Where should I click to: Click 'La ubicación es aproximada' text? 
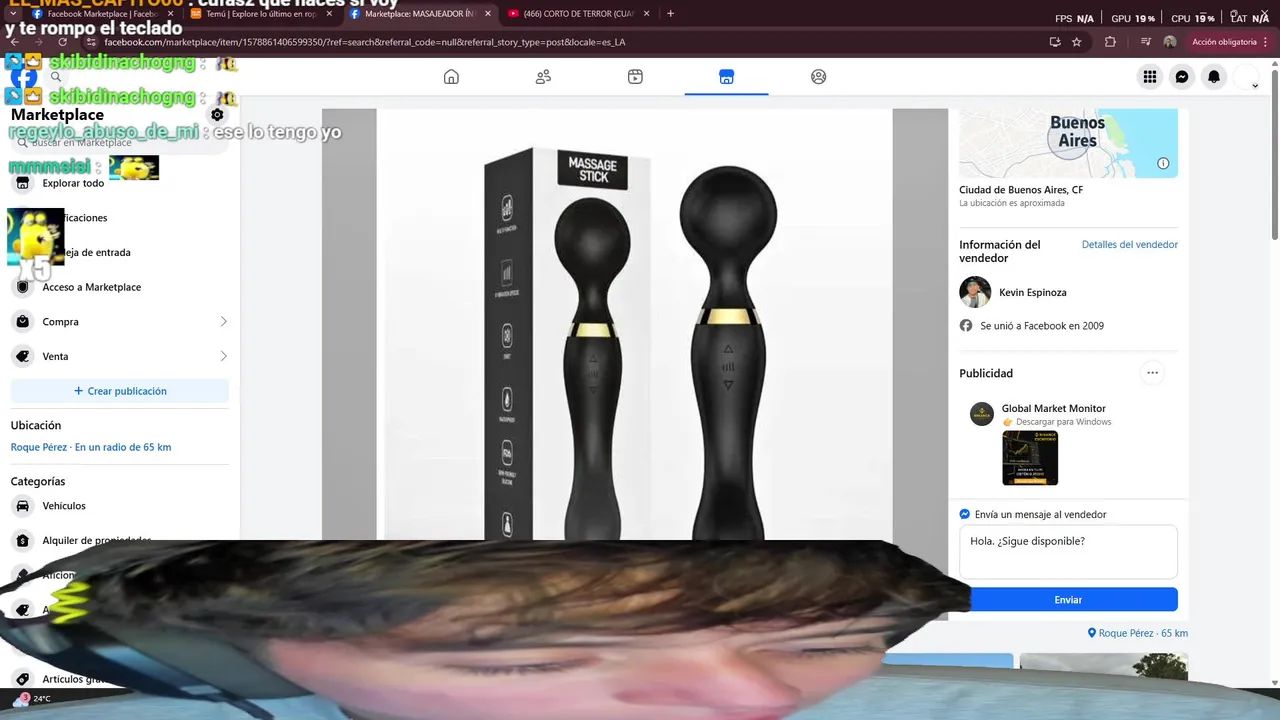tap(1012, 203)
